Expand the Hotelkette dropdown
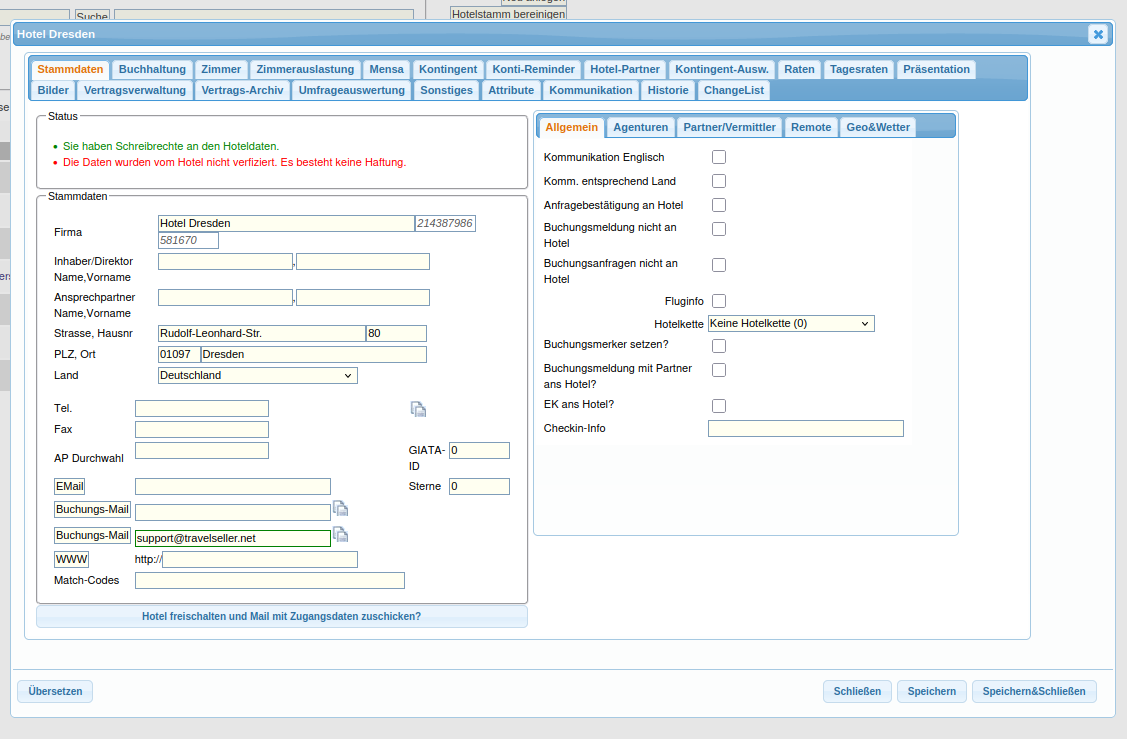Screen dimensions: 1127x739 click(x=790, y=324)
